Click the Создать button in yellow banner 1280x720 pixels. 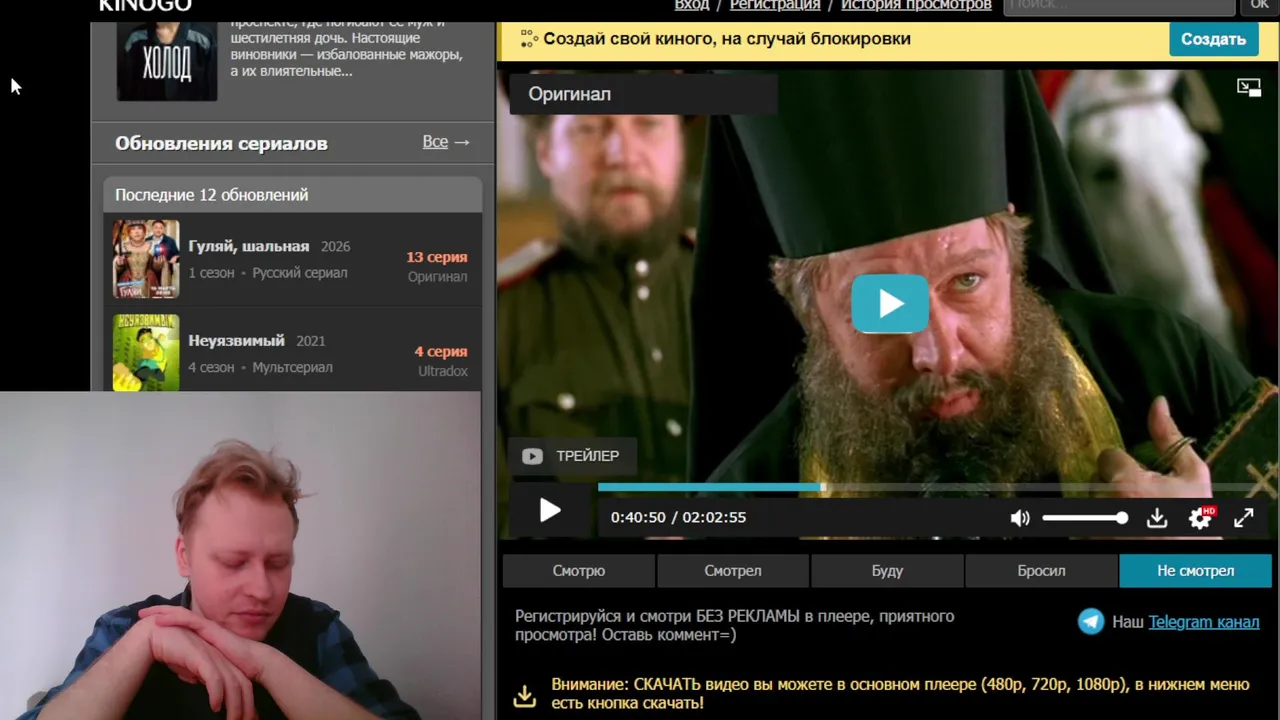pyautogui.click(x=1213, y=39)
